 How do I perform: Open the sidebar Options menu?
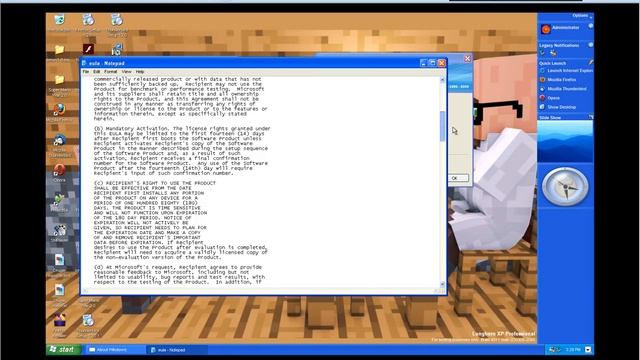[x=582, y=16]
